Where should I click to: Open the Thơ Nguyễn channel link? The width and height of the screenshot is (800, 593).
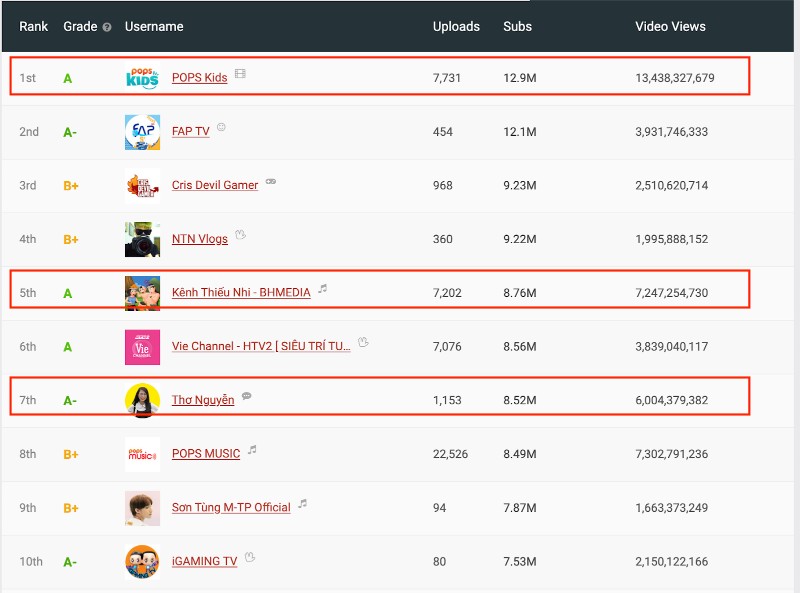203,400
